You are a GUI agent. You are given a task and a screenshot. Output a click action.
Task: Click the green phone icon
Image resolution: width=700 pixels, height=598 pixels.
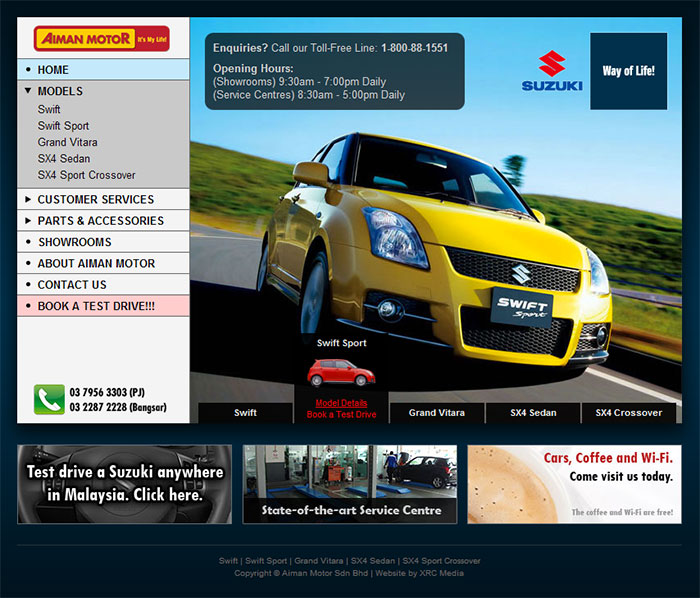tap(49, 399)
